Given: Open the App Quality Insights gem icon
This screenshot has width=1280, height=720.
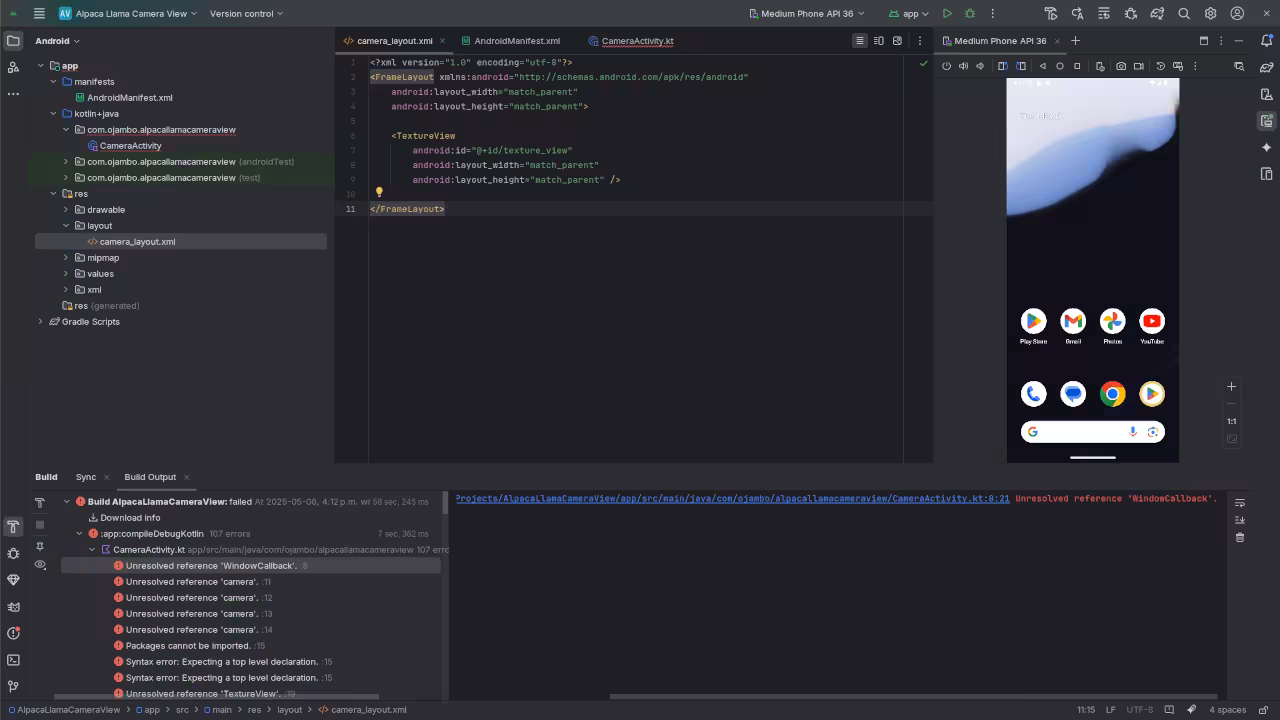Looking at the screenshot, I should point(13,580).
